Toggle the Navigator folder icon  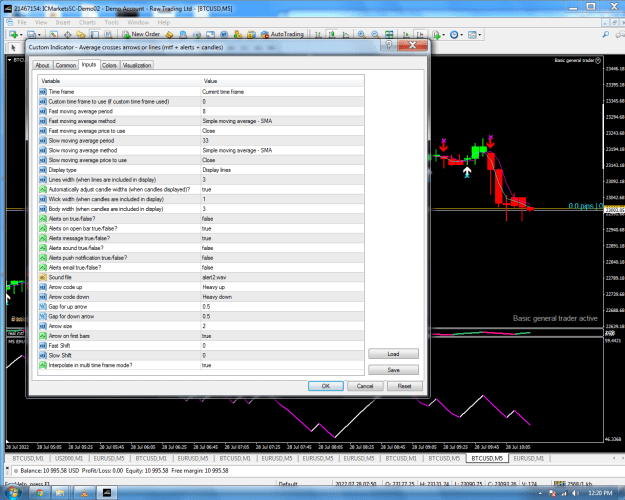pyautogui.click(x=81, y=34)
